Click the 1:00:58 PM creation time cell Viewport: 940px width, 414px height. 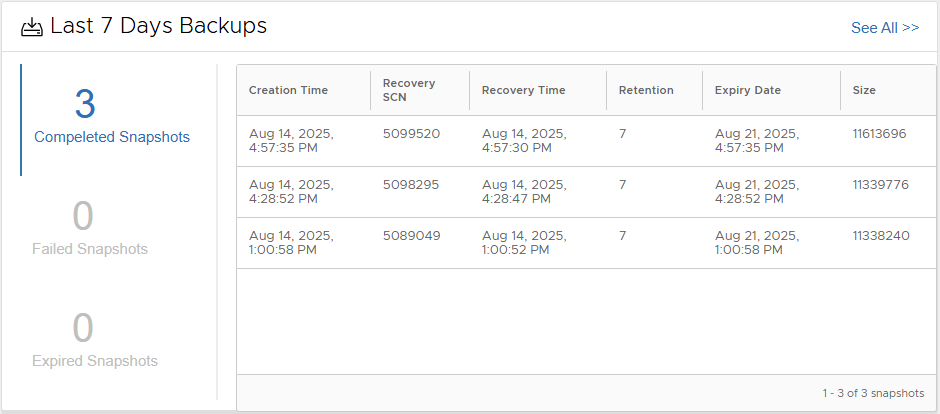(290, 243)
